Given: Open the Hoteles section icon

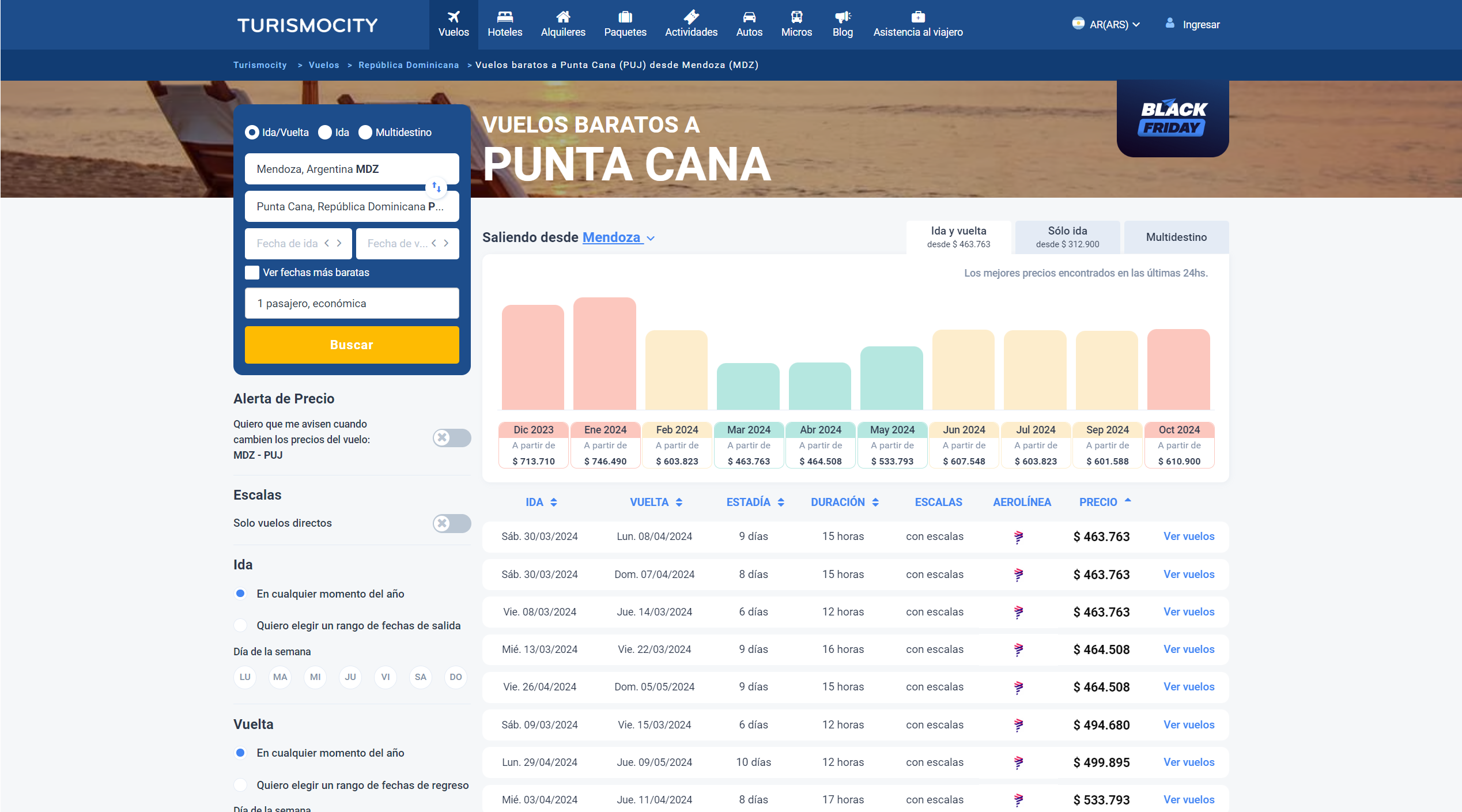Looking at the screenshot, I should pyautogui.click(x=504, y=16).
